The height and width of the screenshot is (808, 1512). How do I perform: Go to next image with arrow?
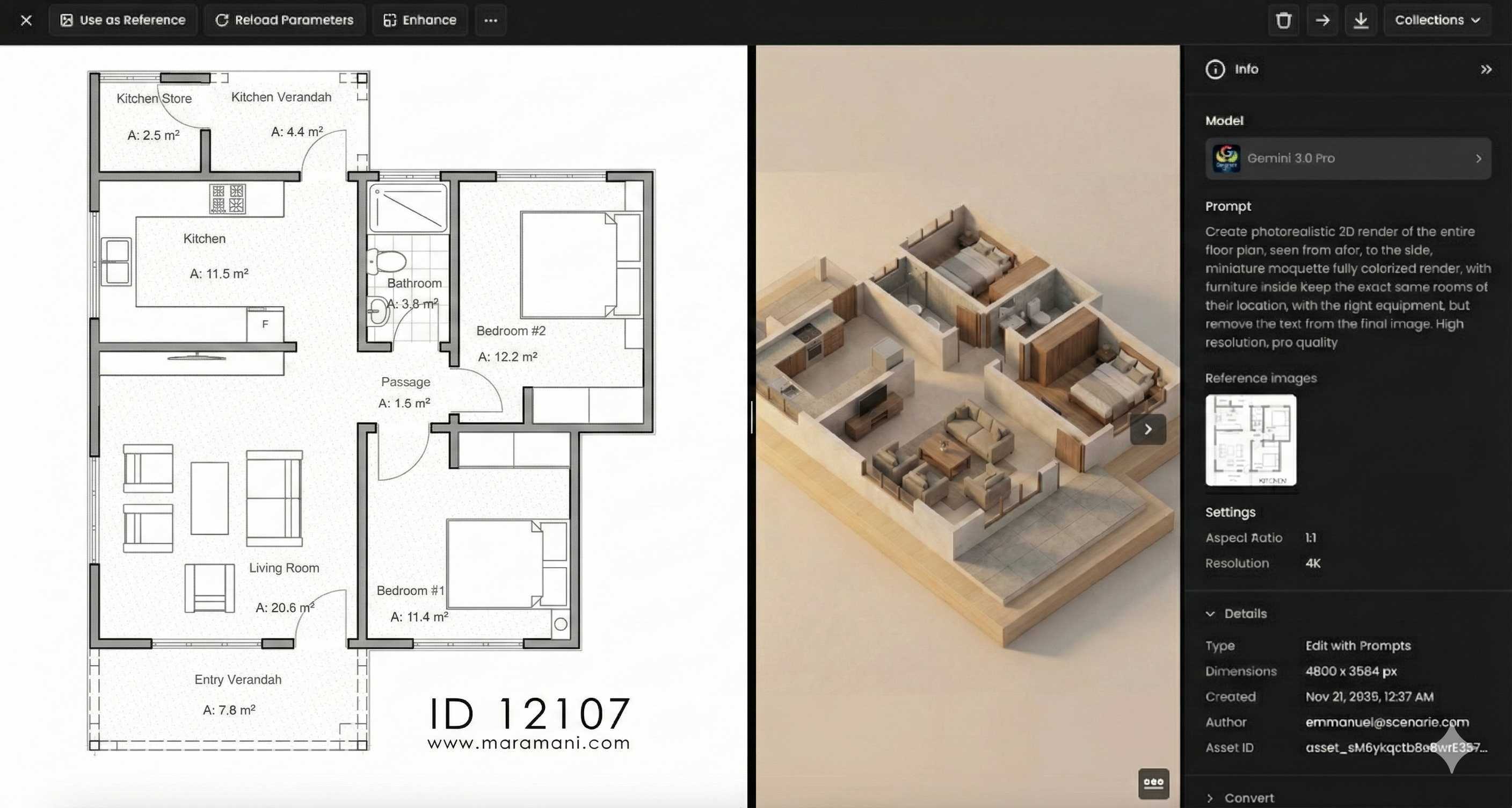pyautogui.click(x=1147, y=429)
